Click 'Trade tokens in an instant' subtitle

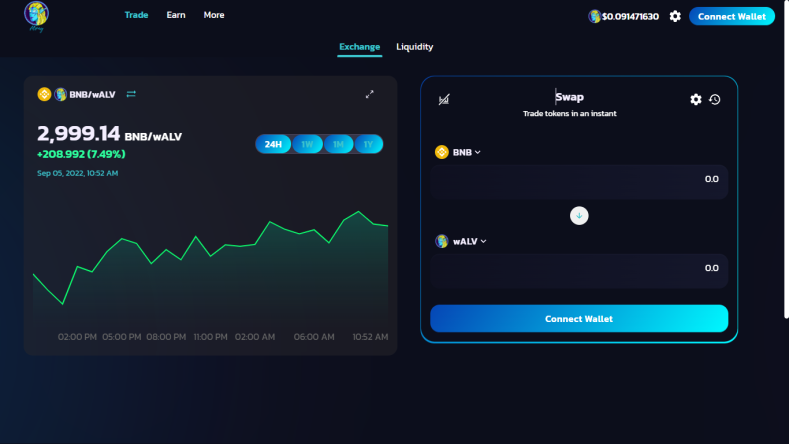tap(569, 114)
